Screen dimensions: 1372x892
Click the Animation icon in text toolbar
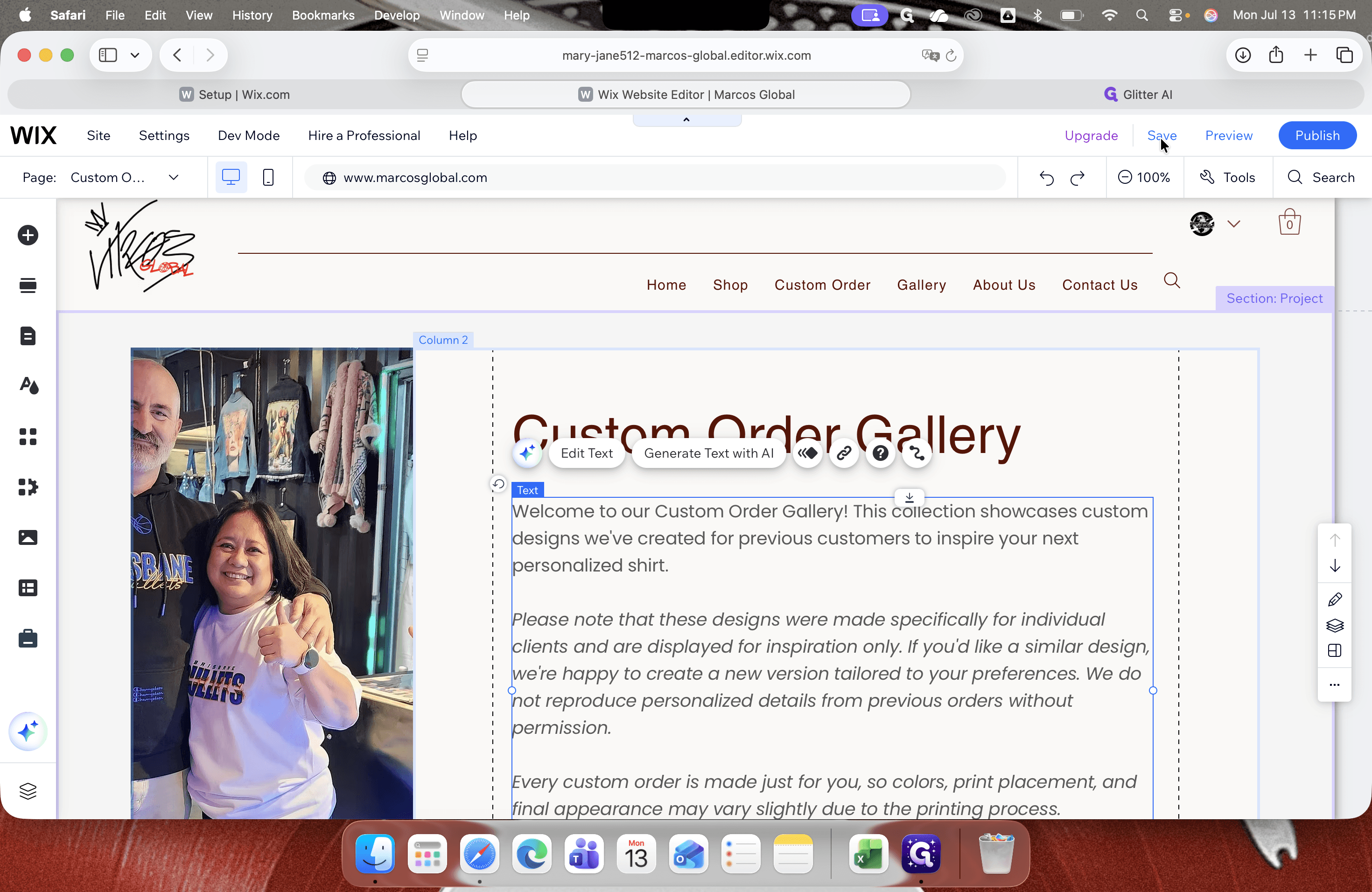(x=808, y=453)
